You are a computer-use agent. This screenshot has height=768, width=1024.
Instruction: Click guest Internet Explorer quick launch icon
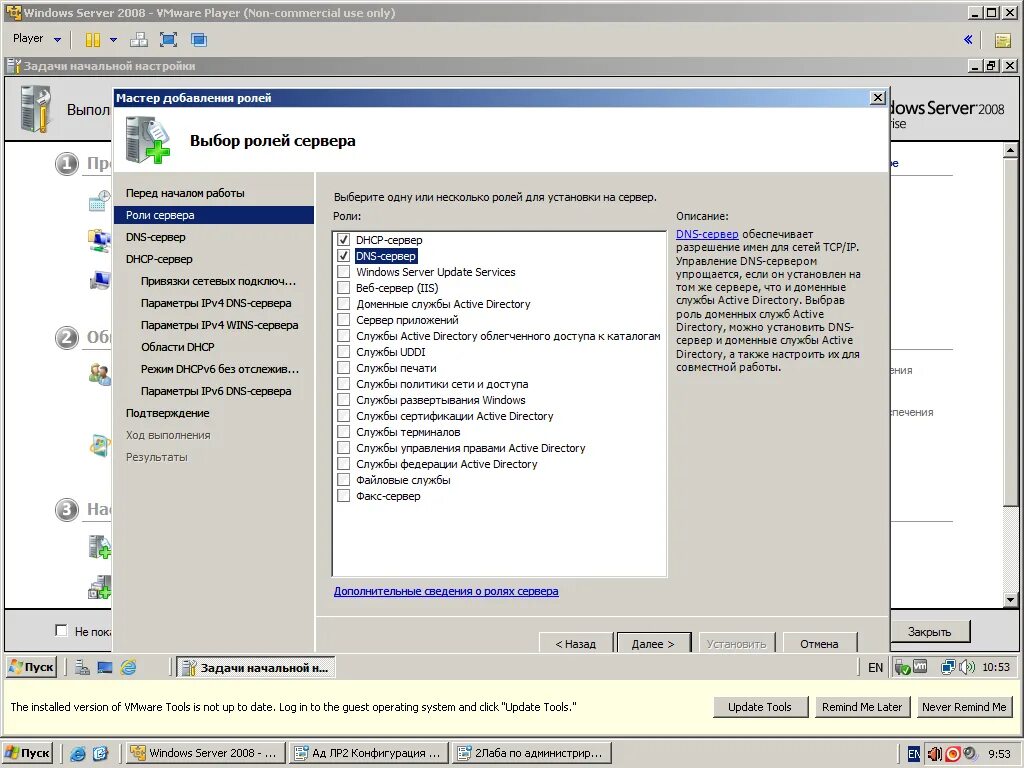(129, 667)
